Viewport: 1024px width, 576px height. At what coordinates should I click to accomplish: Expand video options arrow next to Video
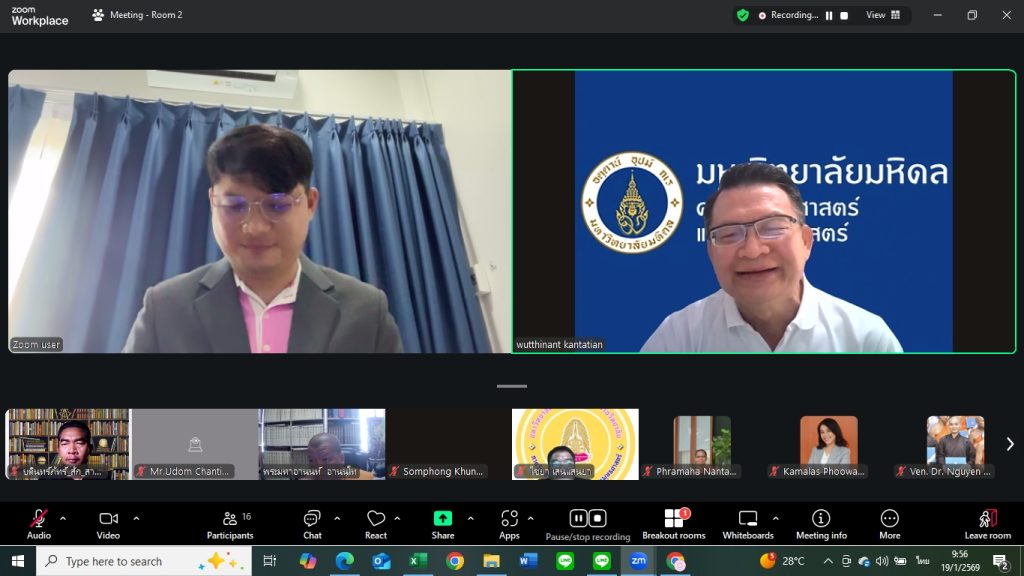136,518
